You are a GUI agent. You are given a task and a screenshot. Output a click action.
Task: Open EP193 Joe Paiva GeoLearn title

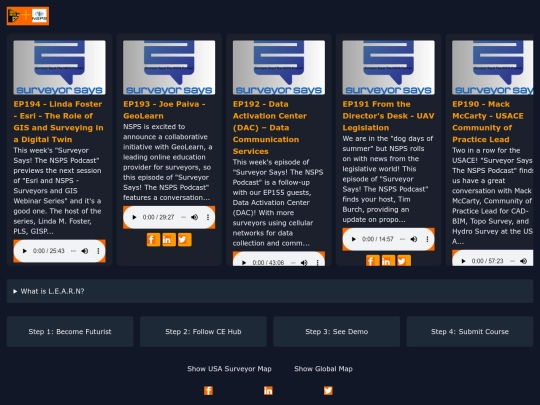click(164, 110)
